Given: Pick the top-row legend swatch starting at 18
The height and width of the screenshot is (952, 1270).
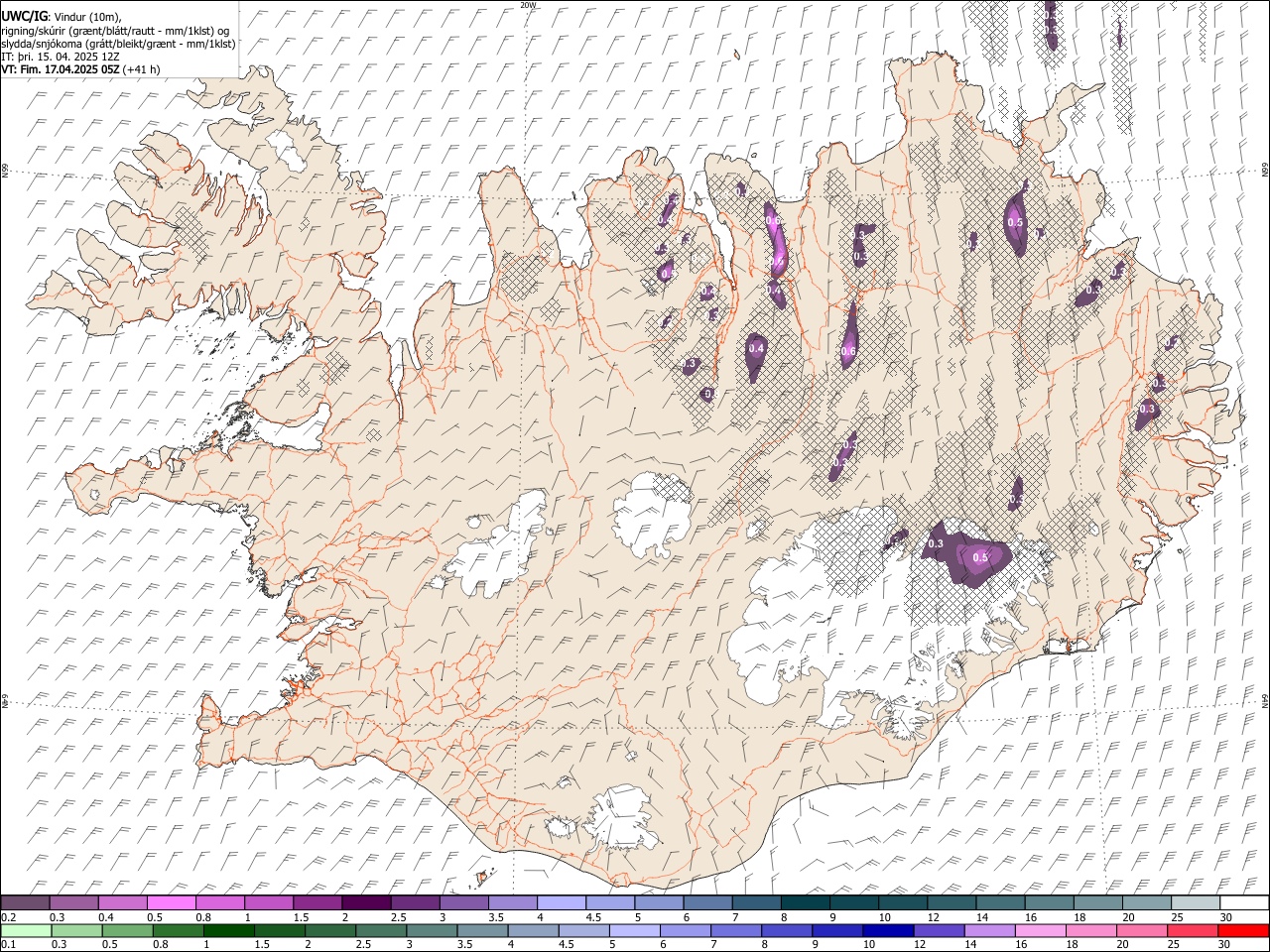Looking at the screenshot, I should point(1096,902).
